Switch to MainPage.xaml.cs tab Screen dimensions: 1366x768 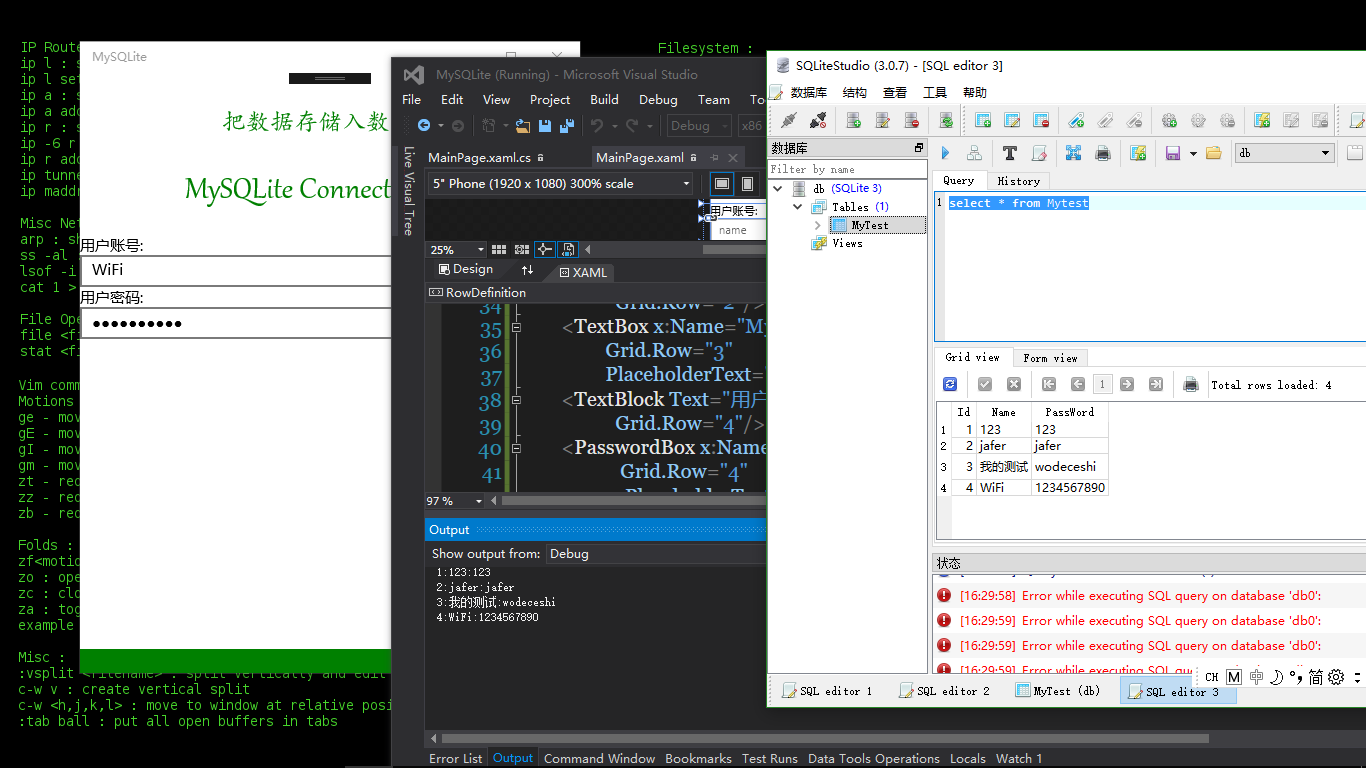click(x=479, y=158)
